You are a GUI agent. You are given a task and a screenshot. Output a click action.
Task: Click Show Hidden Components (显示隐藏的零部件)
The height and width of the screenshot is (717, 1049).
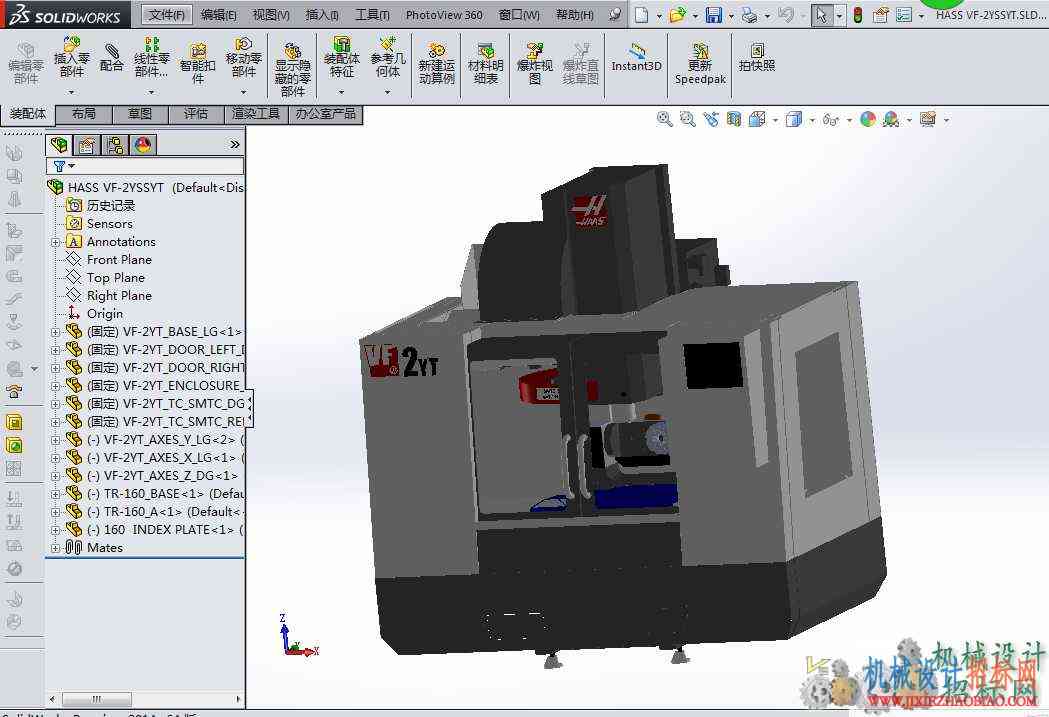pos(292,70)
